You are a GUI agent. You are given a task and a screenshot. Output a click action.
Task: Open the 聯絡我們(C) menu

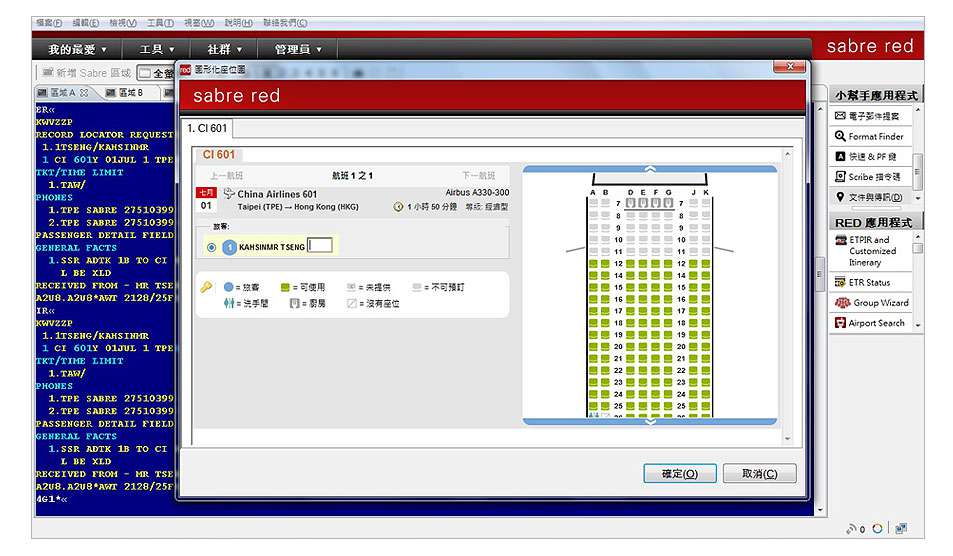285,22
